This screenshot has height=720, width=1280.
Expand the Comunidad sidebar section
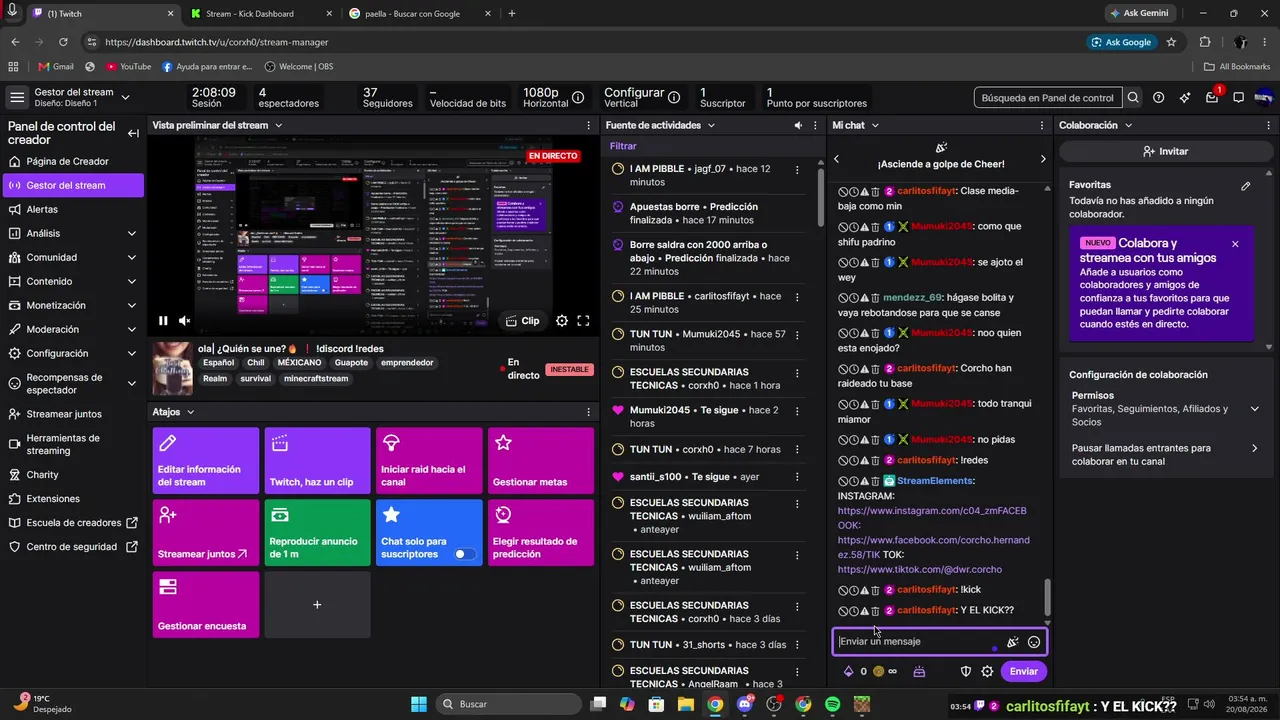[132, 257]
